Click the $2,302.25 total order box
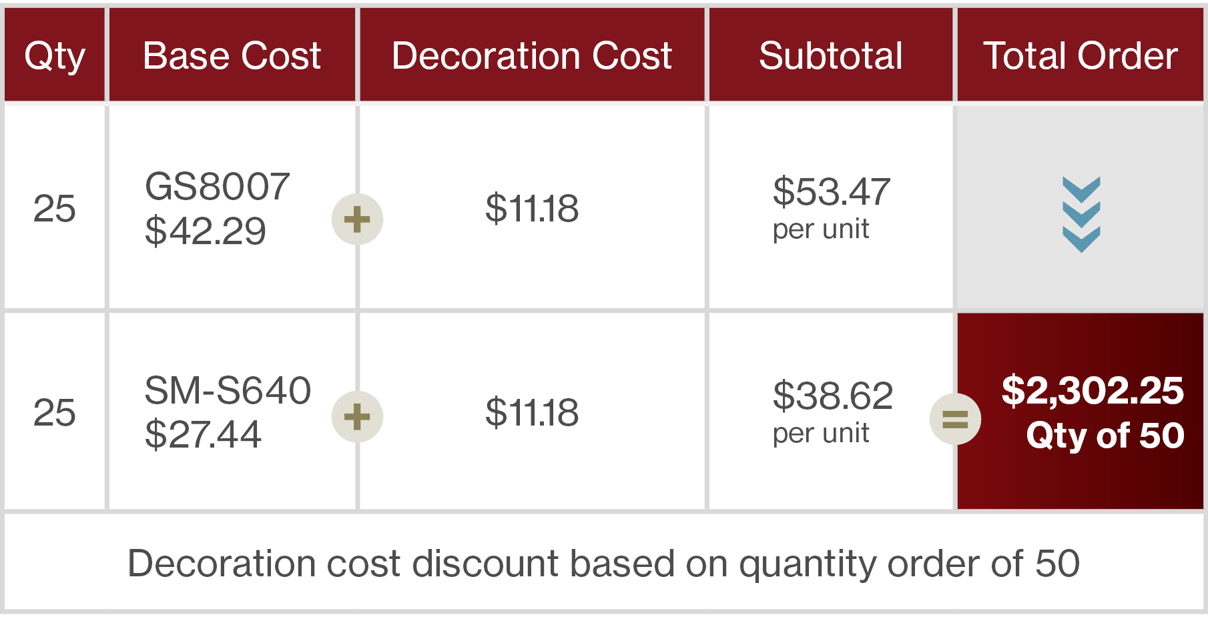Viewport: 1208px width, 625px height. click(1080, 411)
